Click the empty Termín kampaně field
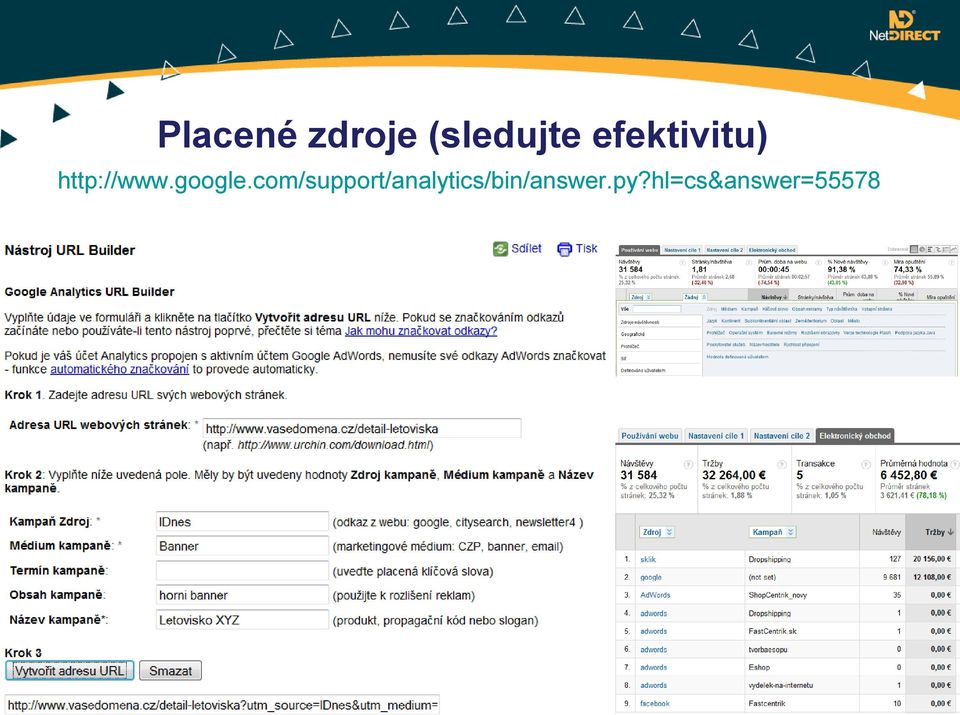Viewport: 960px width, 715px height. pos(242,571)
